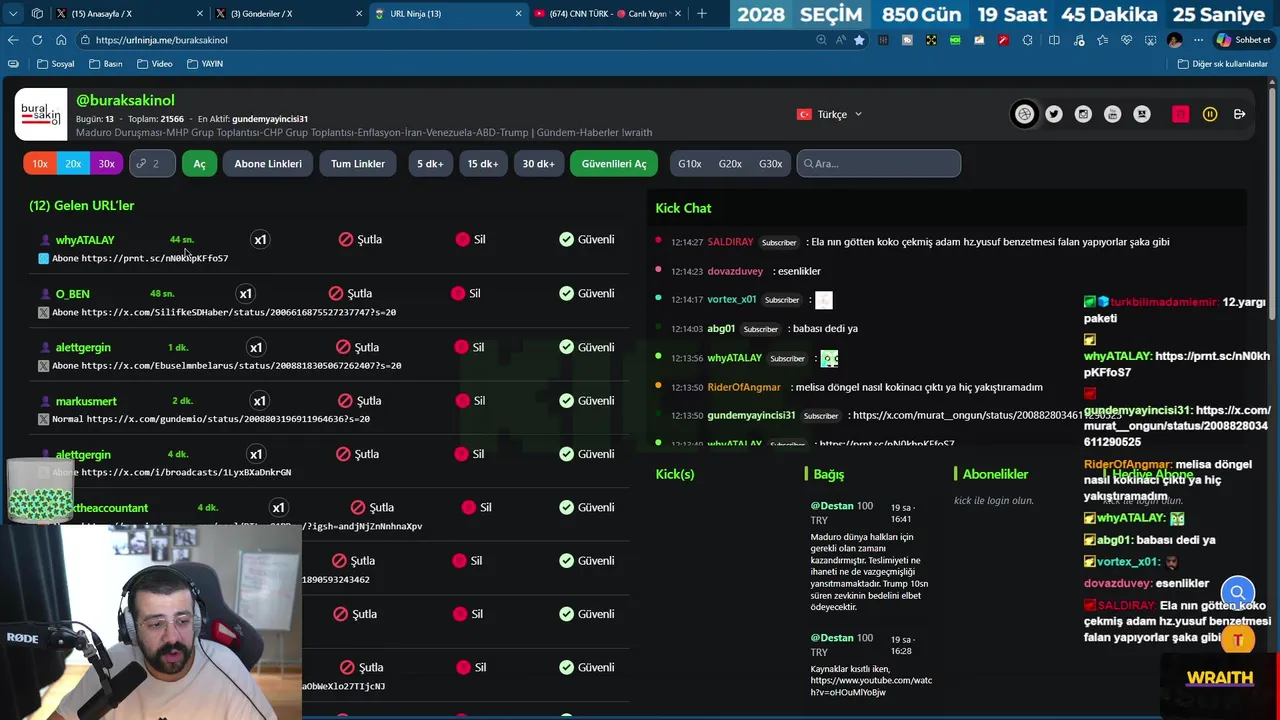Click the link count field showing 2

click(152, 163)
